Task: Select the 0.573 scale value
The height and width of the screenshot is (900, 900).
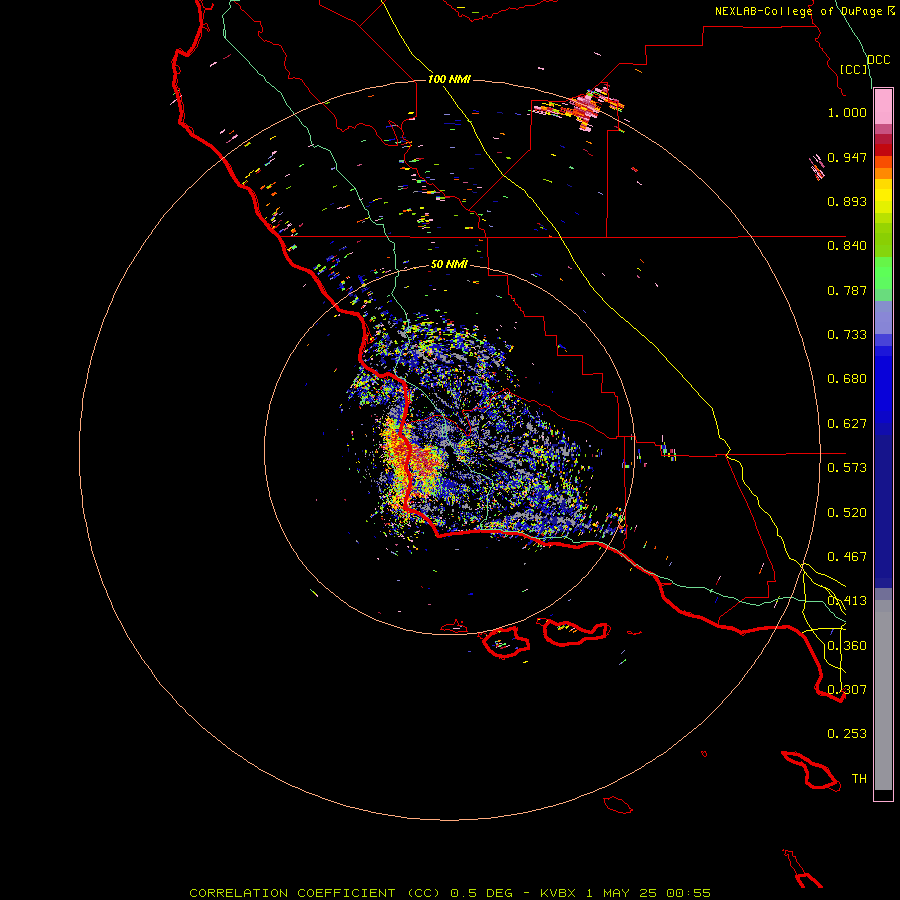Action: pos(847,468)
